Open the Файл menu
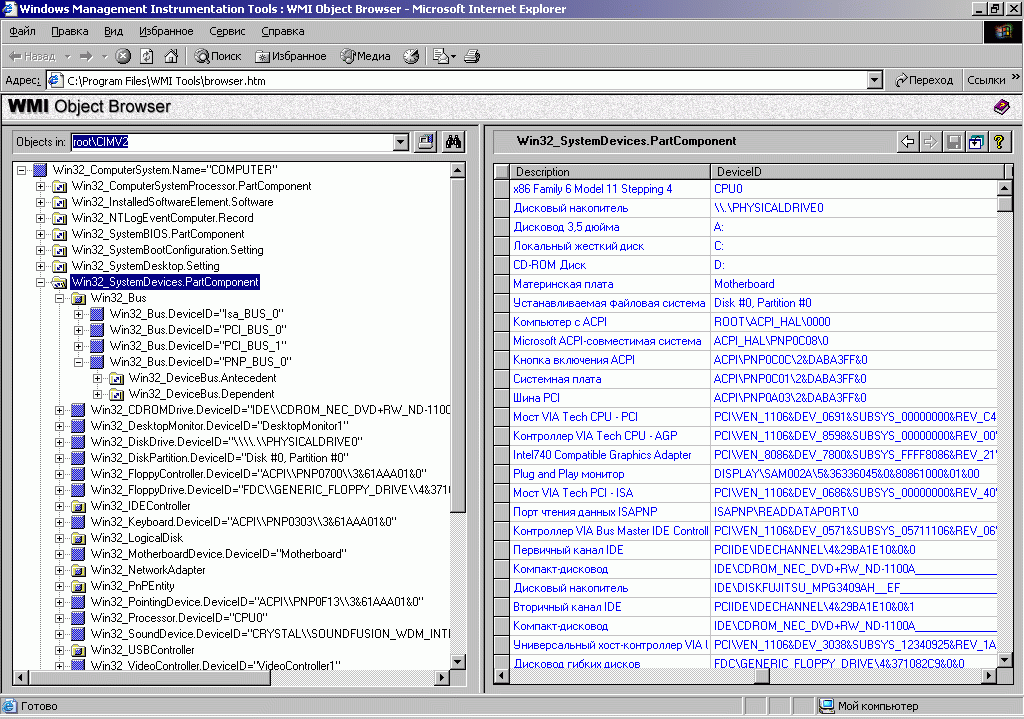The height and width of the screenshot is (719, 1024). pos(22,31)
